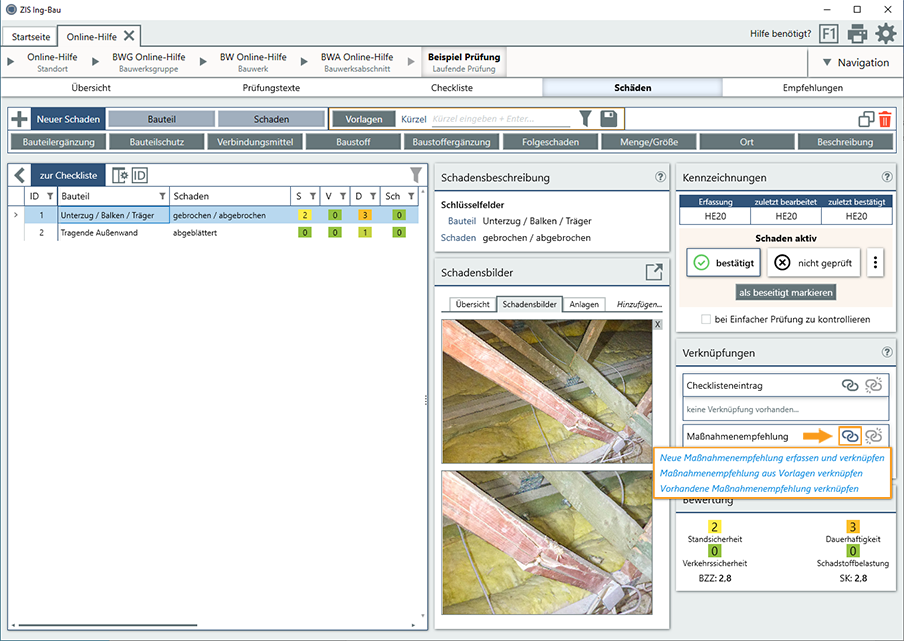Set damage status to bestätigt
Image resolution: width=904 pixels, height=641 pixels.
pos(723,263)
